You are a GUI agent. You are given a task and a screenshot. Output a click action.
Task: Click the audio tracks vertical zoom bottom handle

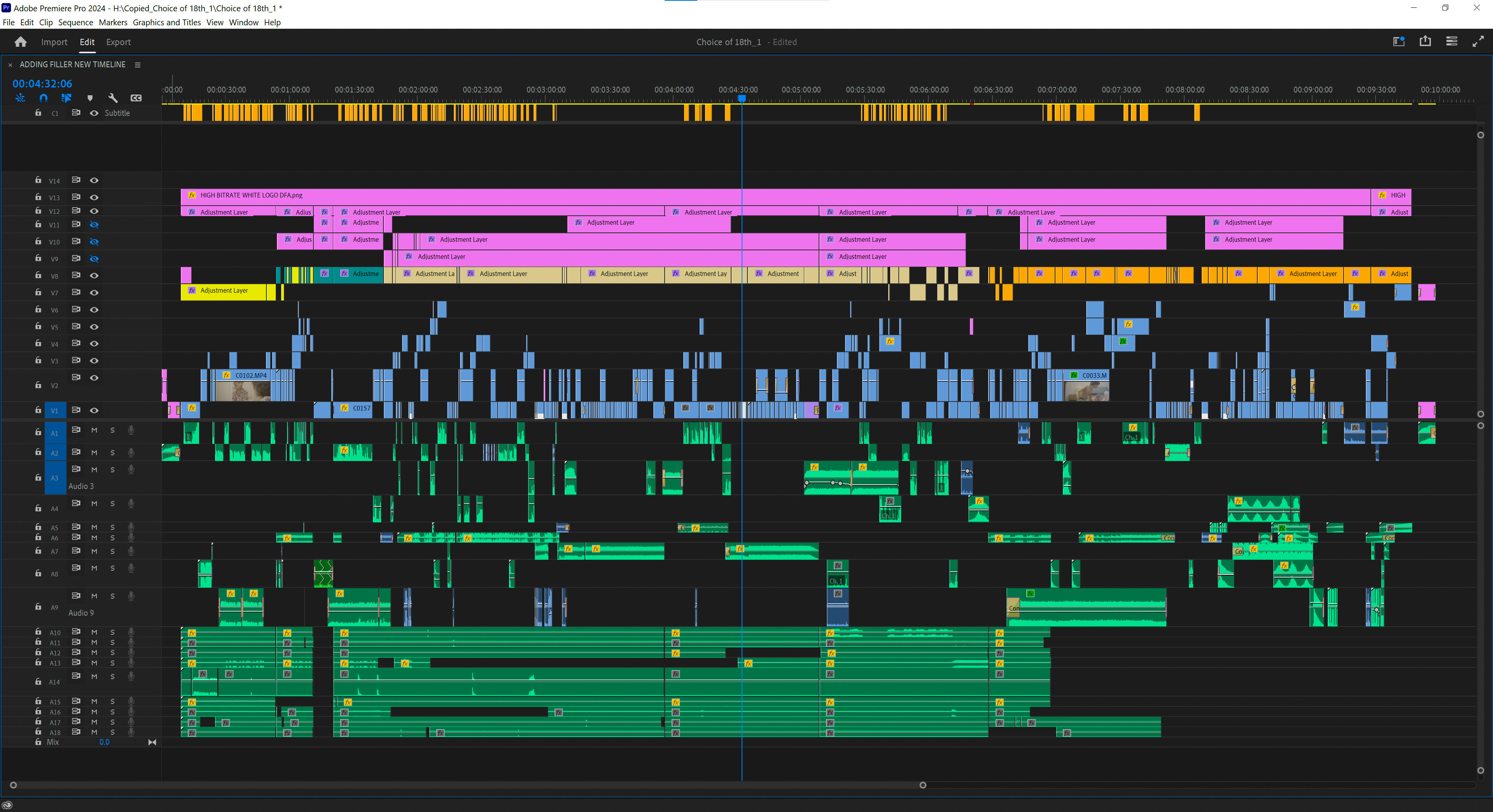tap(1480, 770)
